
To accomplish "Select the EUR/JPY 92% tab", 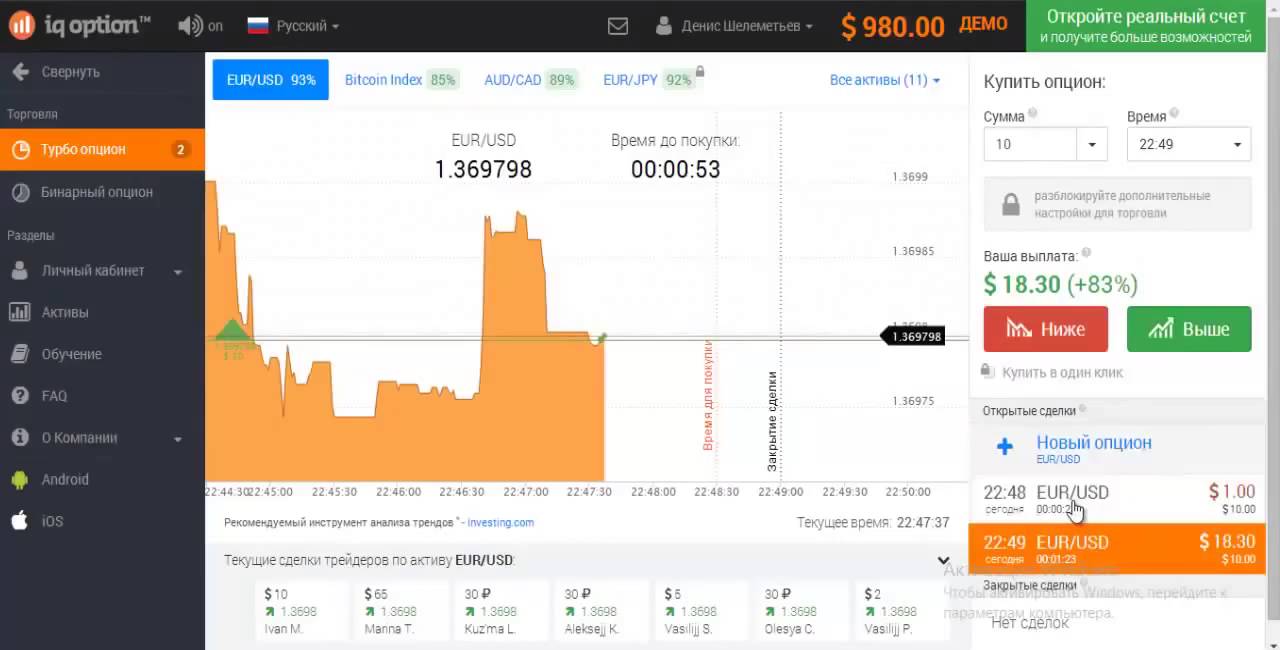I will 649,80.
